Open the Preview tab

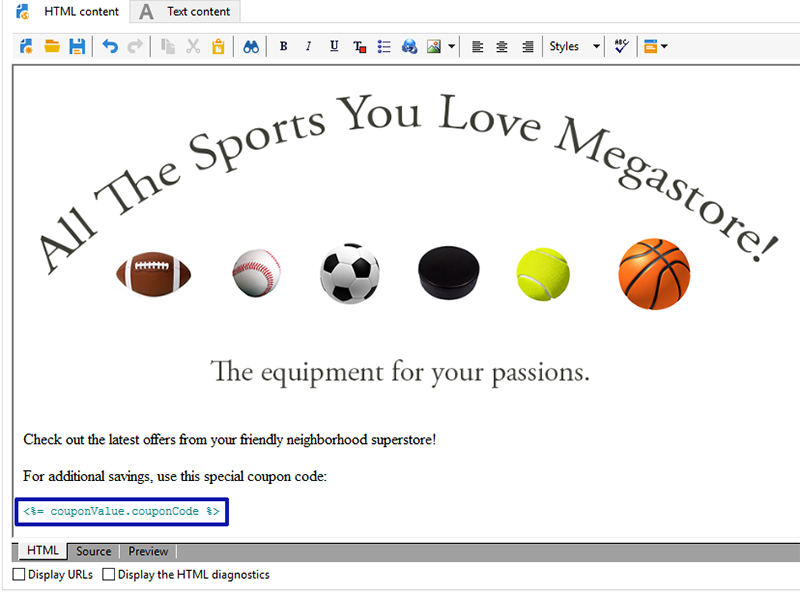[148, 551]
